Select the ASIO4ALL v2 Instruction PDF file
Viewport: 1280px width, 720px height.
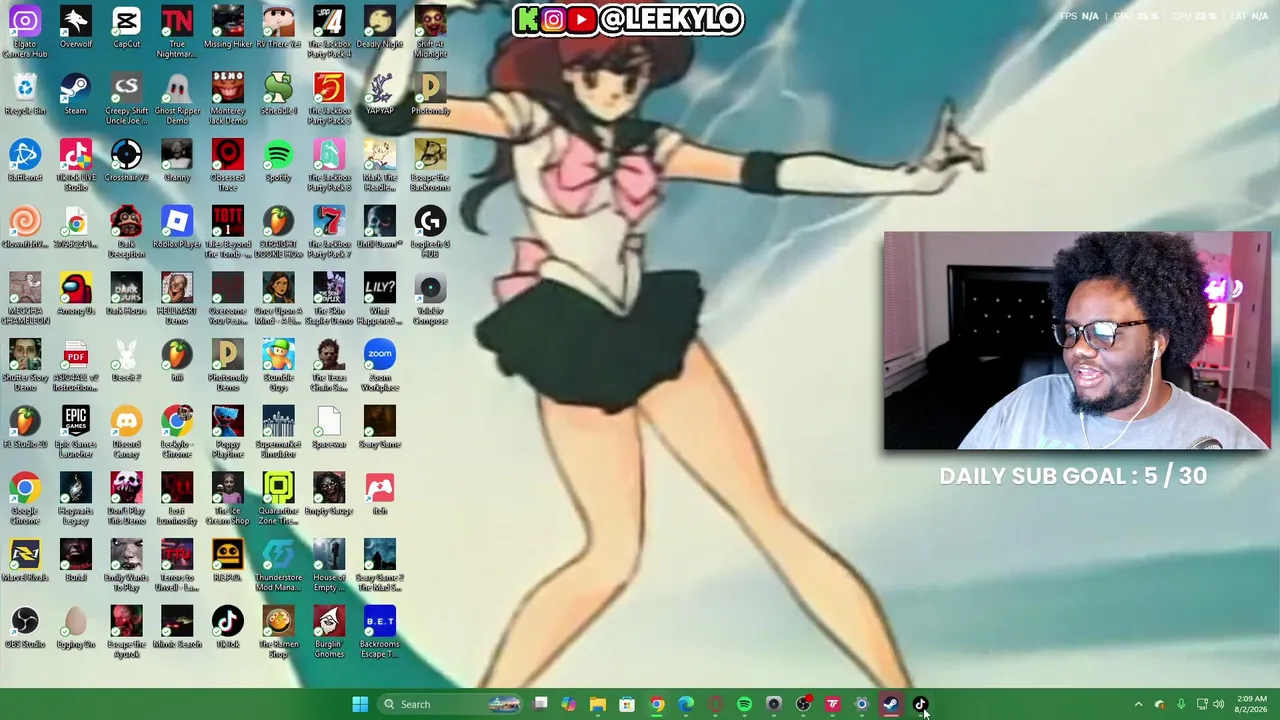click(76, 365)
